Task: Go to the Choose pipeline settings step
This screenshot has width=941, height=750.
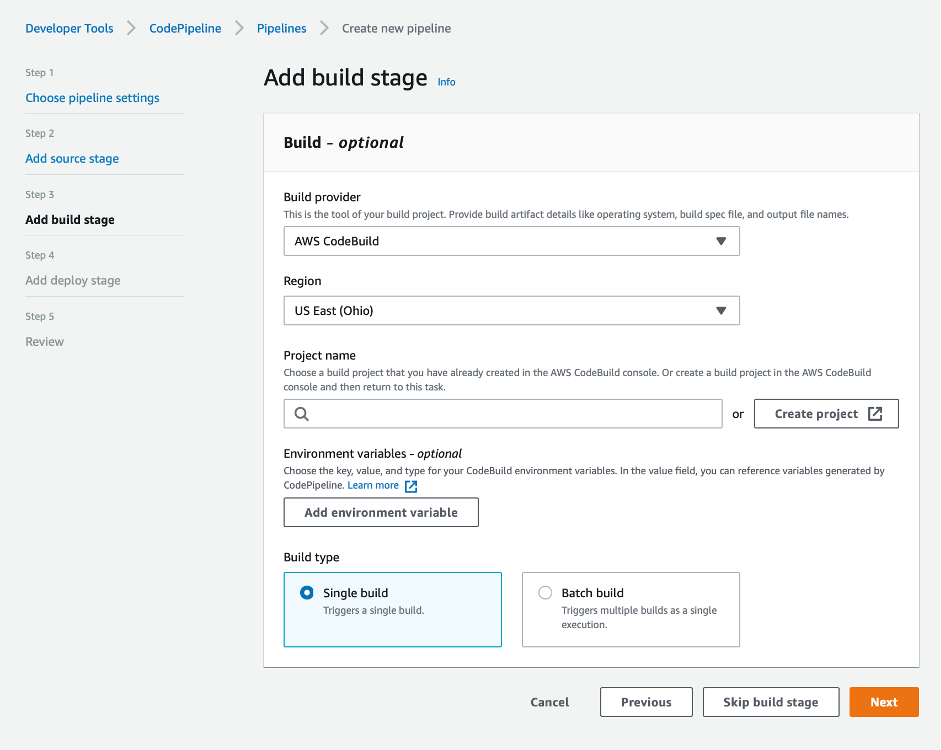Action: pyautogui.click(x=92, y=97)
